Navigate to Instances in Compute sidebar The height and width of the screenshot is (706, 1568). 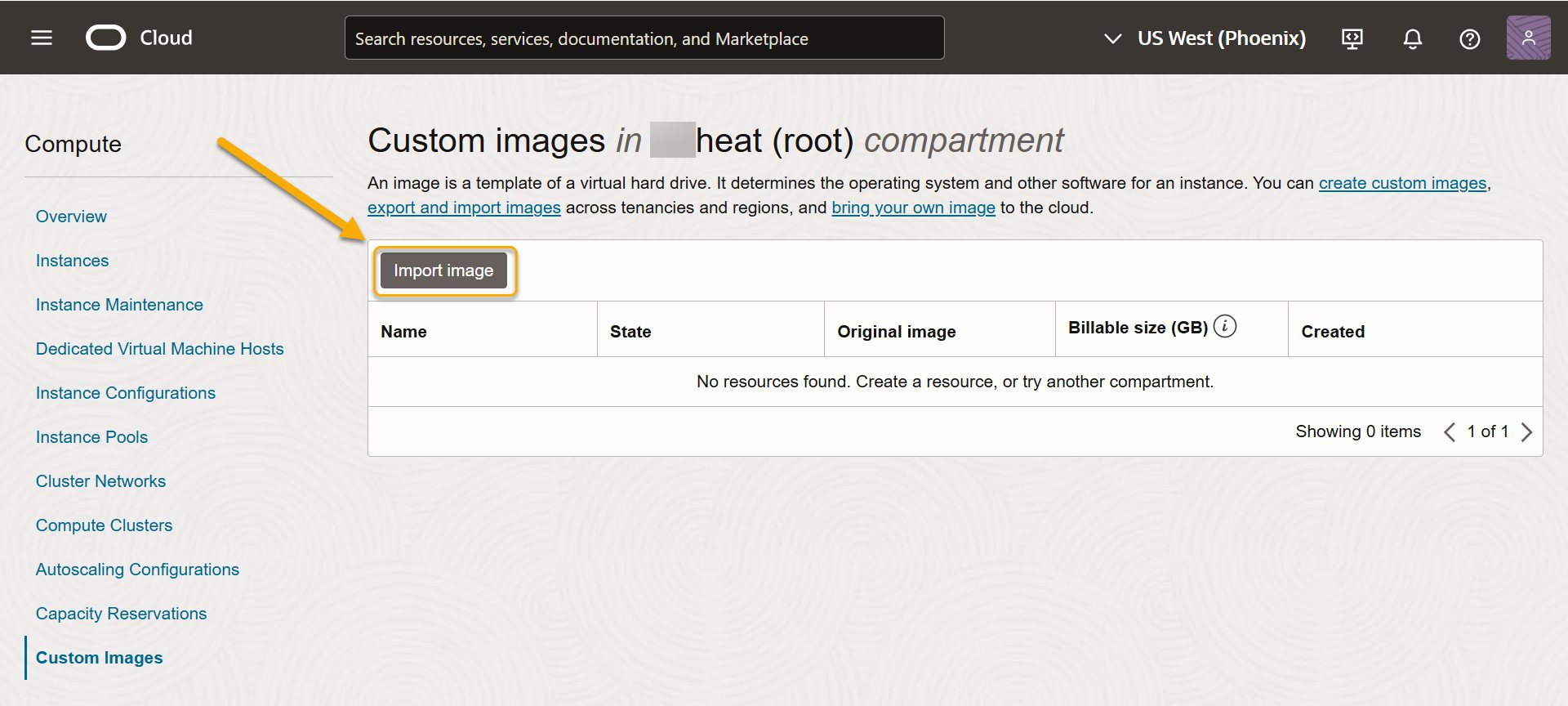pyautogui.click(x=72, y=261)
